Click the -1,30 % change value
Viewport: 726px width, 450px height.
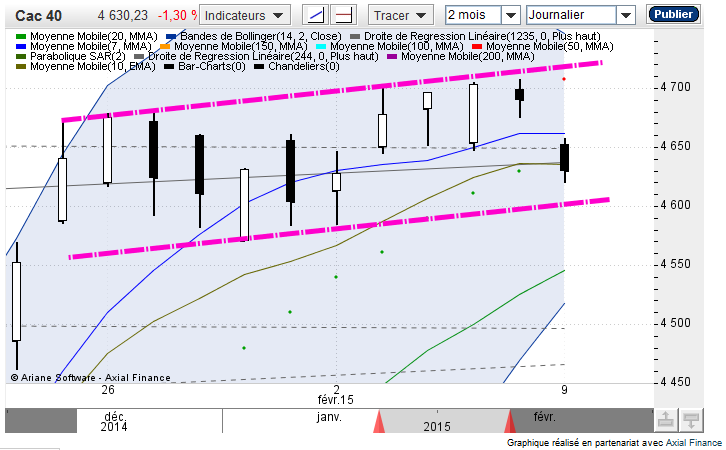[x=178, y=16]
